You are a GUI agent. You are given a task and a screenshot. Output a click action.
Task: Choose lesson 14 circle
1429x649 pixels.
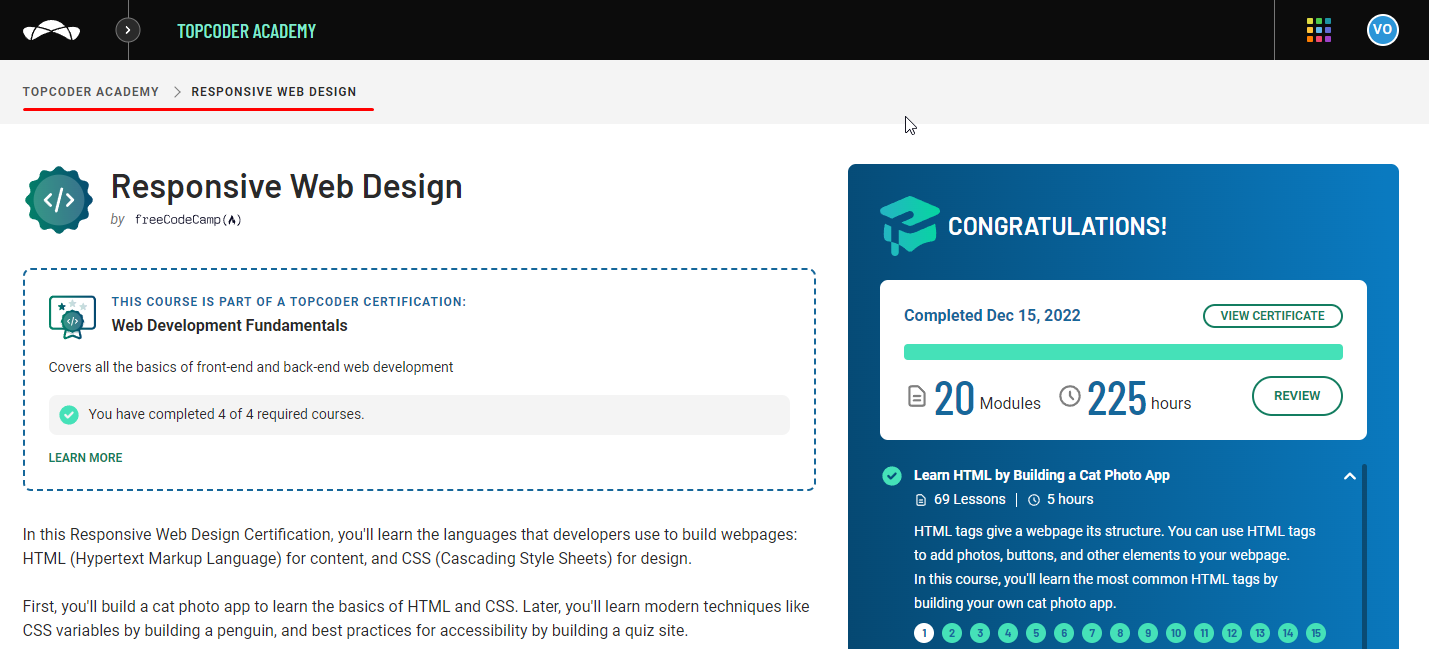[x=1288, y=633]
